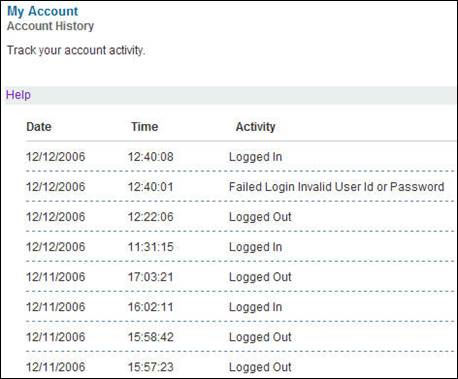Click the date in the 17:03:21 row
Image resolution: width=458 pixels, height=379 pixels.
point(56,277)
